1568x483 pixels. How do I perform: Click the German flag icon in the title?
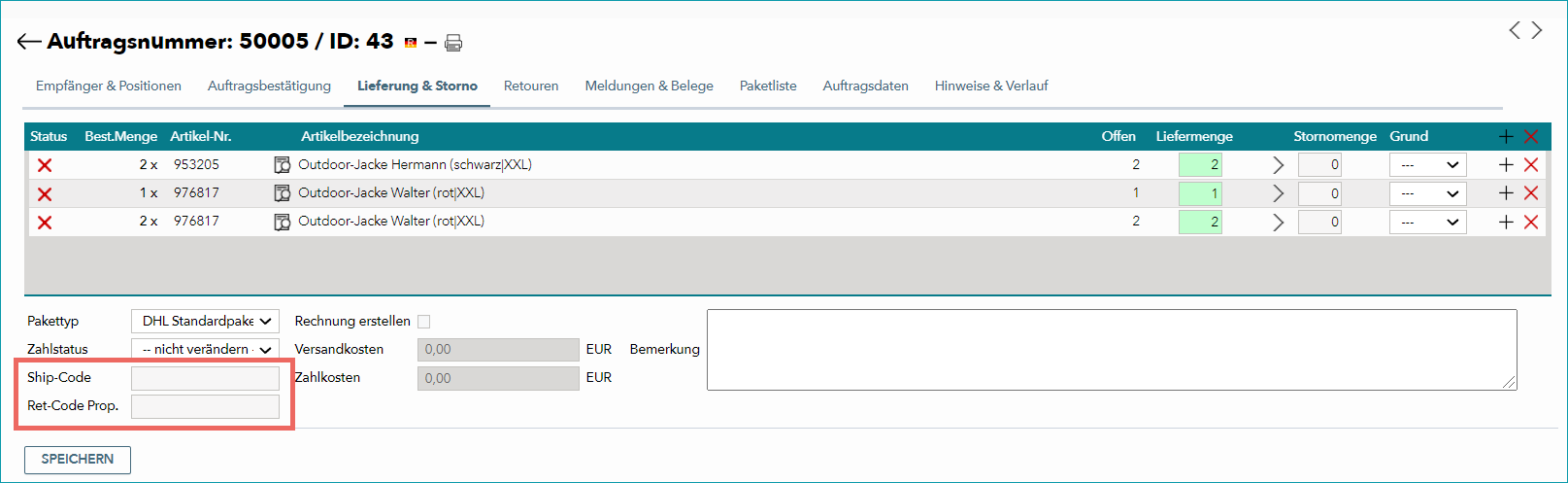click(x=411, y=43)
